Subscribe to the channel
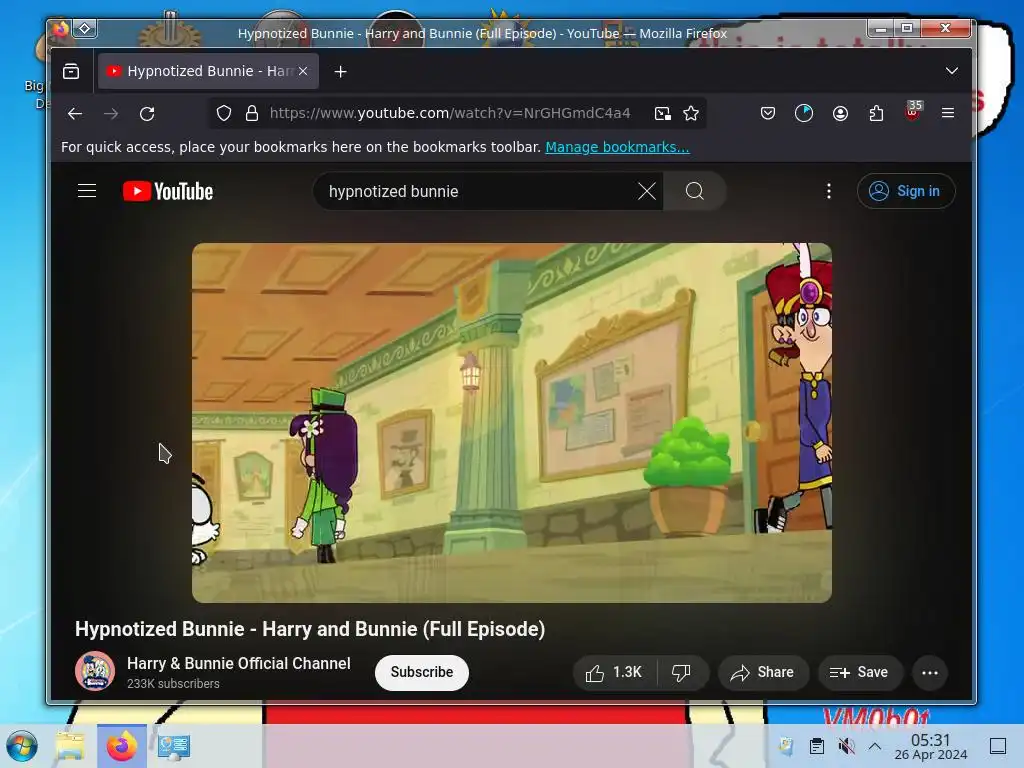1024x768 pixels. tap(421, 672)
